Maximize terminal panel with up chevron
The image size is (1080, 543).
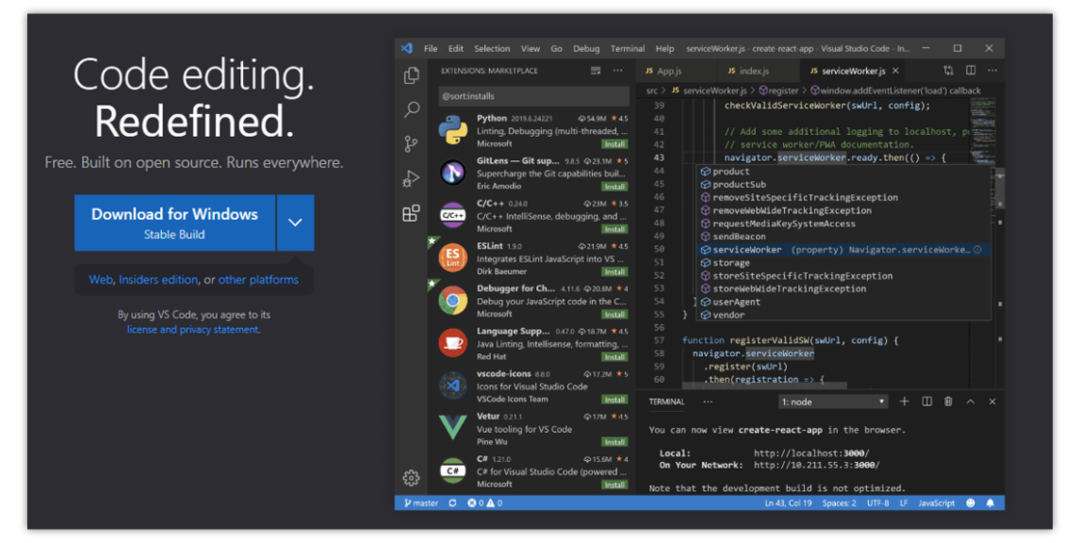(970, 401)
